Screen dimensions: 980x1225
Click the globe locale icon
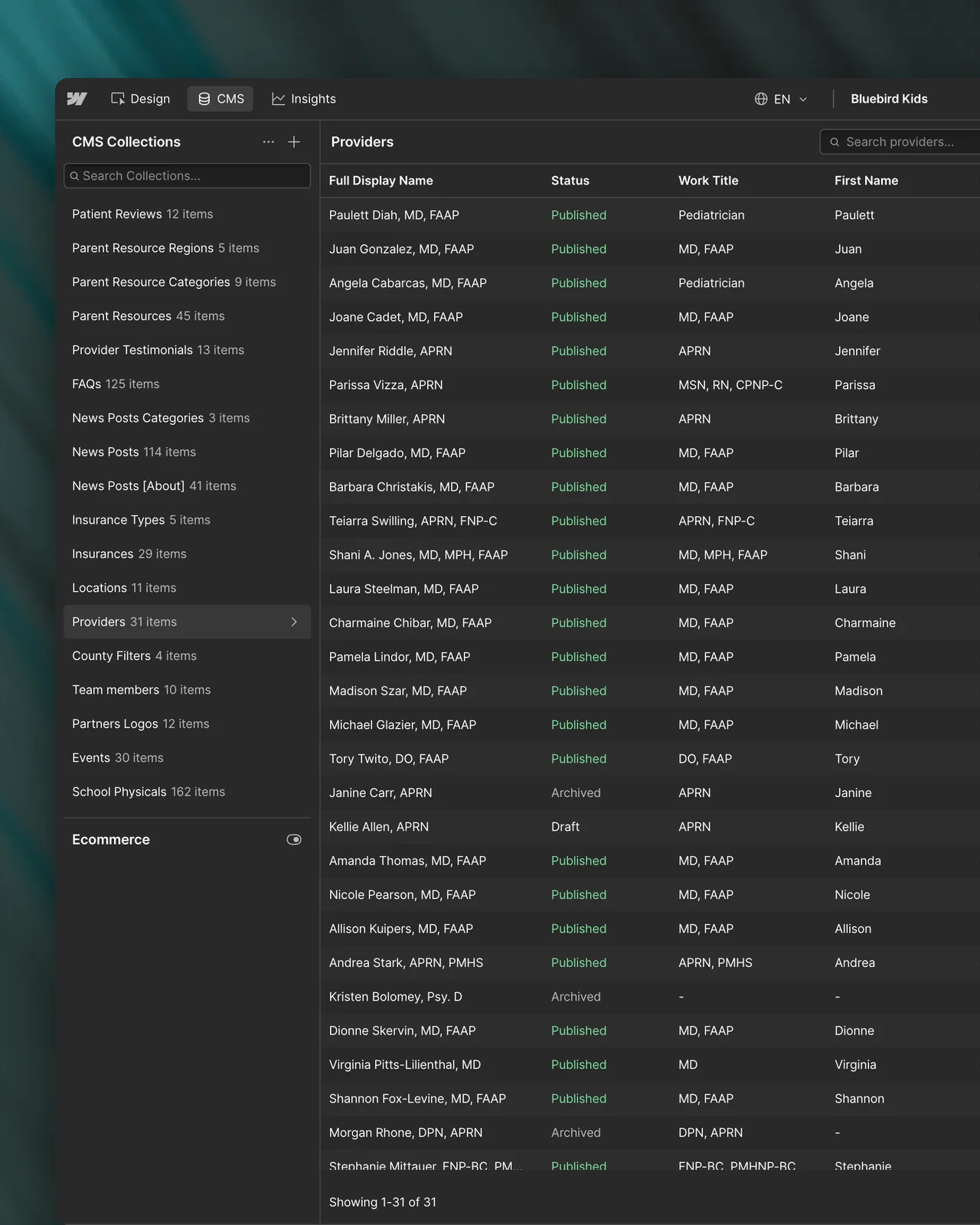pos(761,99)
